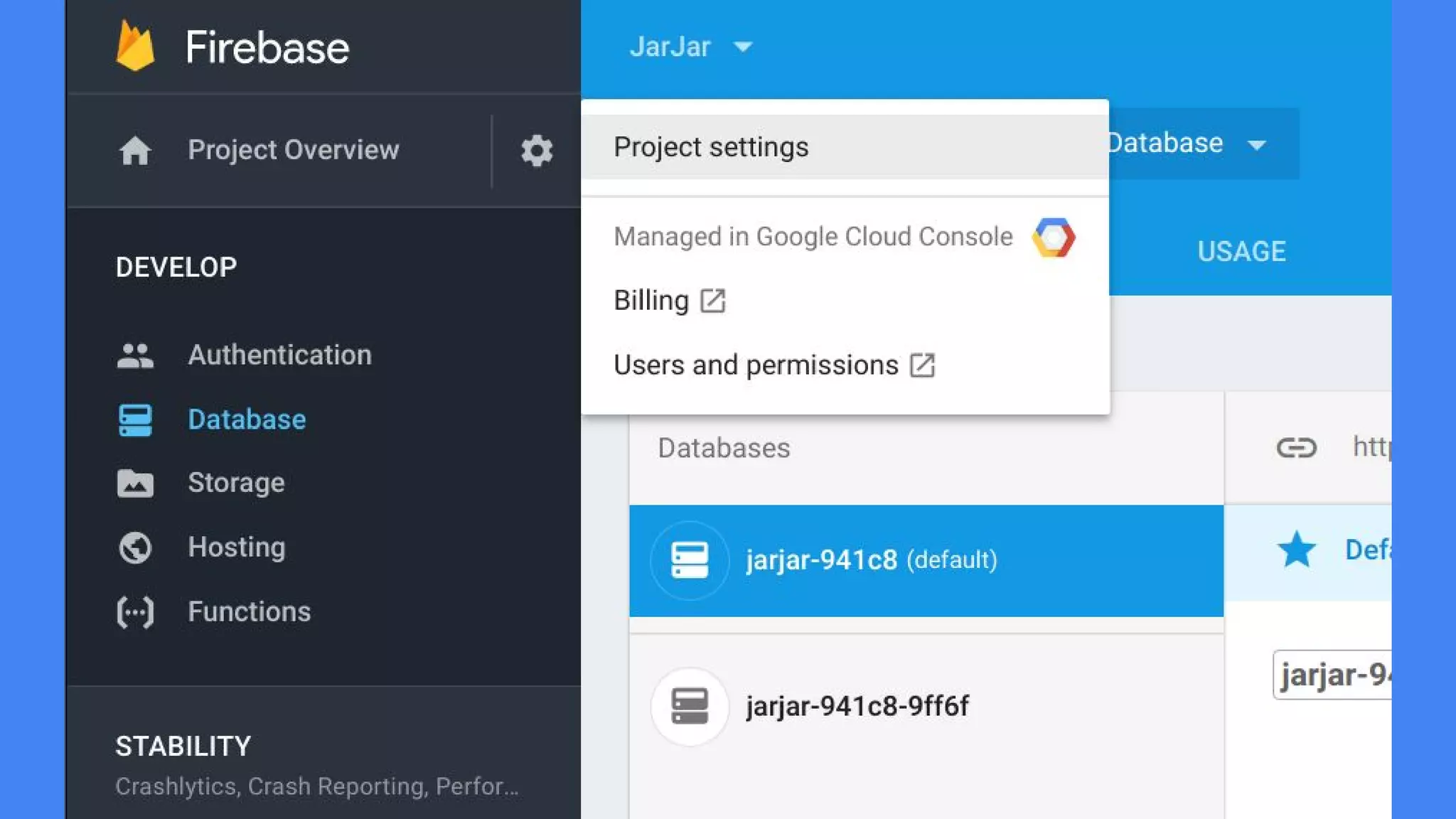Viewport: 1456px width, 819px height.
Task: Select the jarjar-941c8-9ff6f database
Action: coord(857,707)
